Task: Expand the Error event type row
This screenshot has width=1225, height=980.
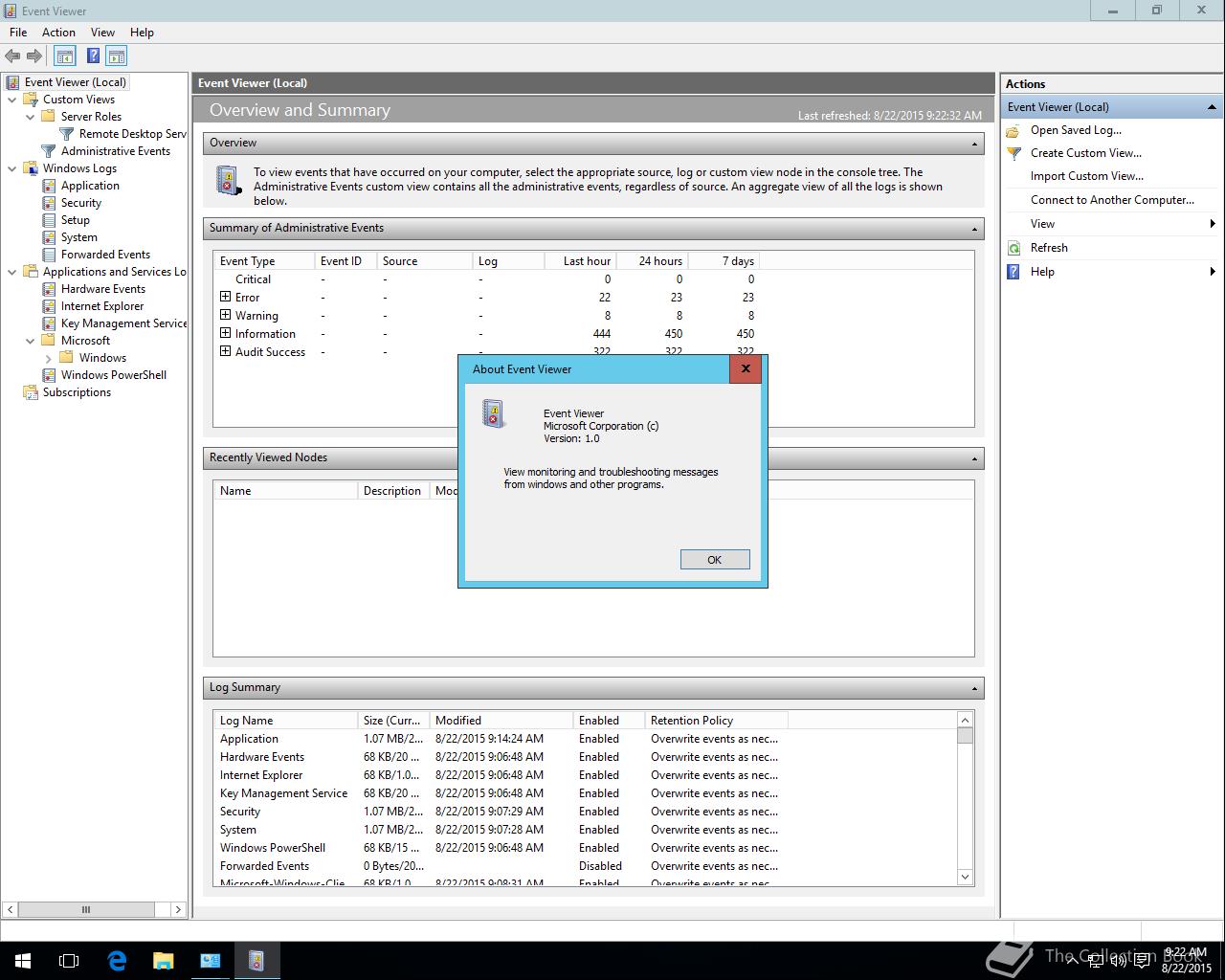Action: (x=226, y=297)
